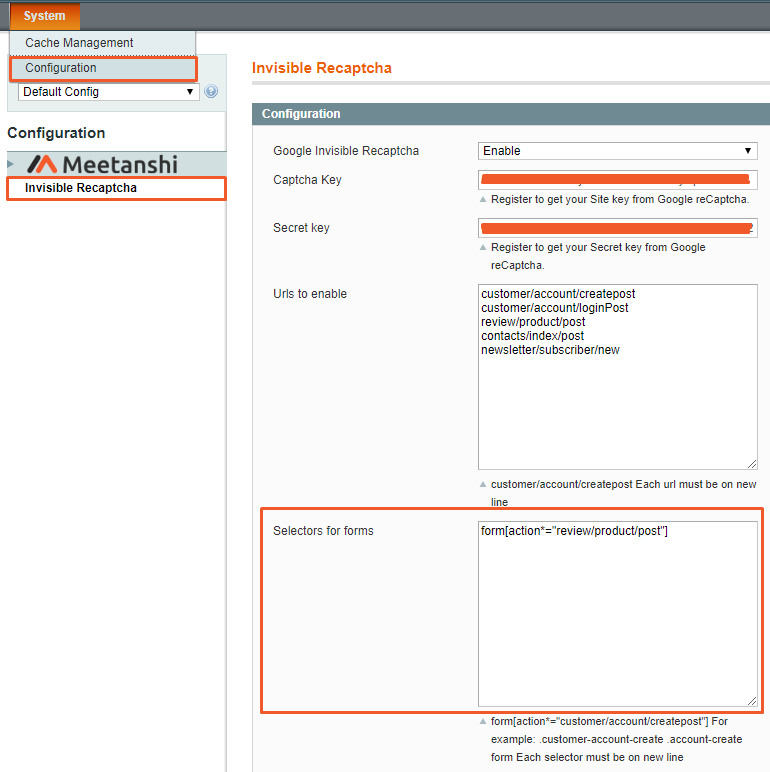Focus the Secret key input field

[x=617, y=228]
